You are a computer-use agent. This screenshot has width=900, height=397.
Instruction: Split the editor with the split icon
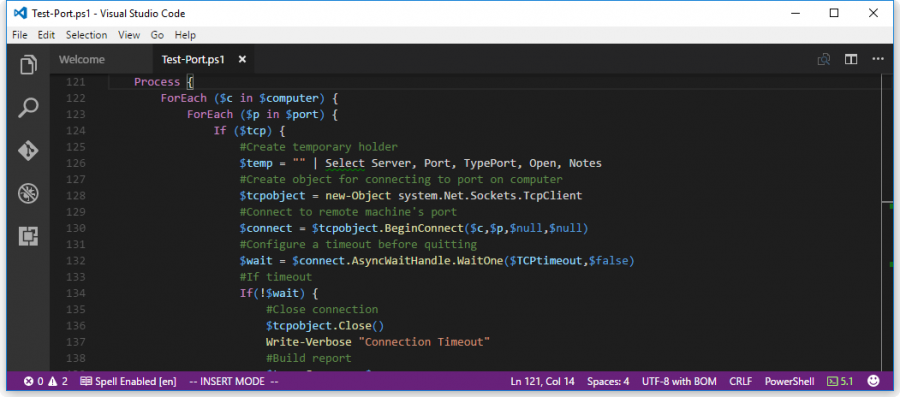[x=851, y=59]
